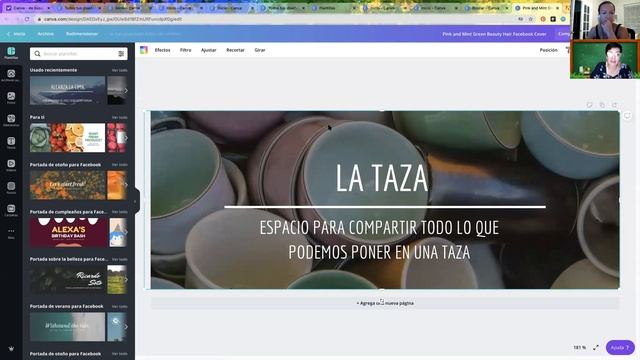
Task: Open the Filtro option in image toolbar
Action: click(x=186, y=50)
